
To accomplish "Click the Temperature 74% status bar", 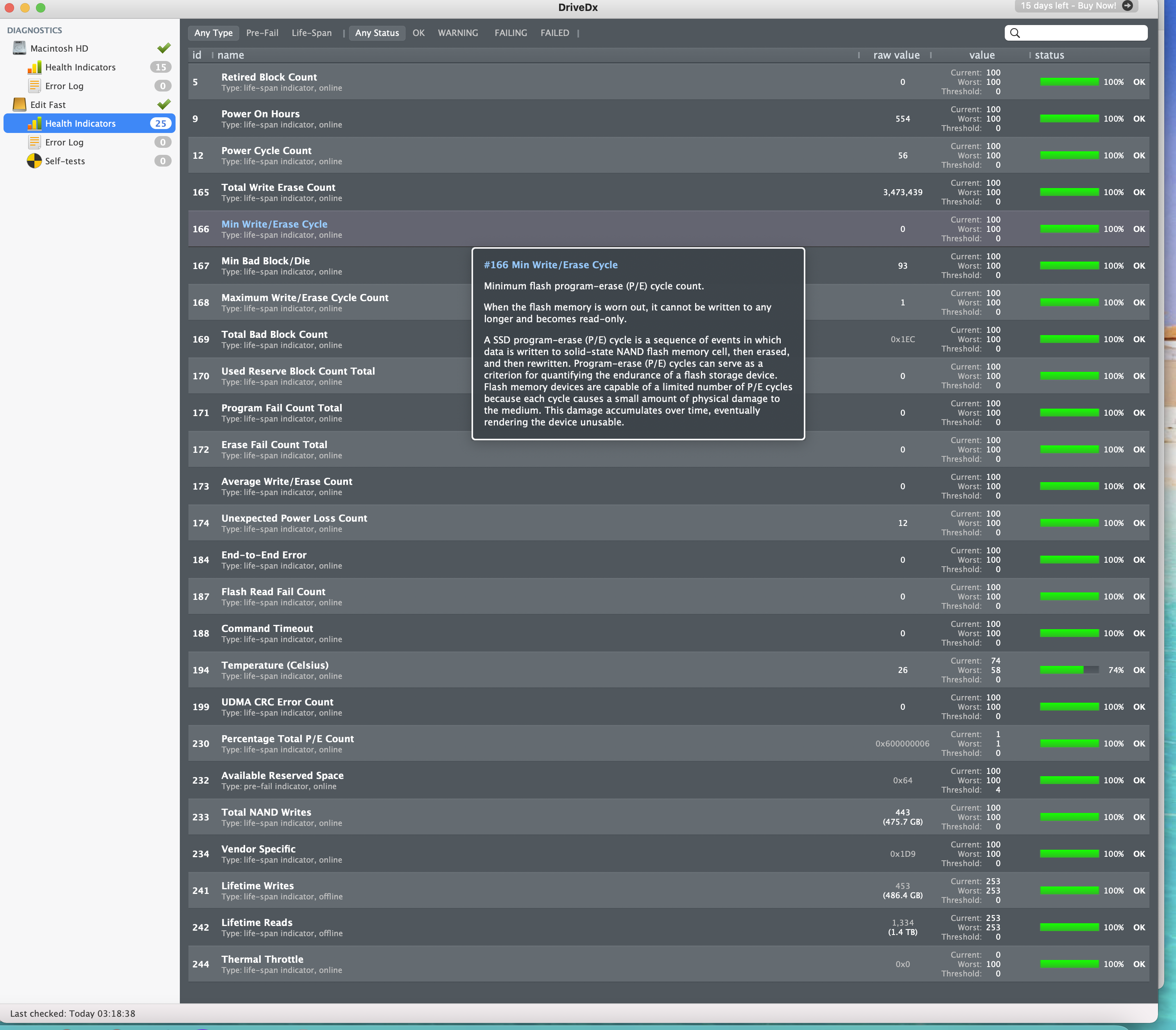I will click(x=1068, y=670).
